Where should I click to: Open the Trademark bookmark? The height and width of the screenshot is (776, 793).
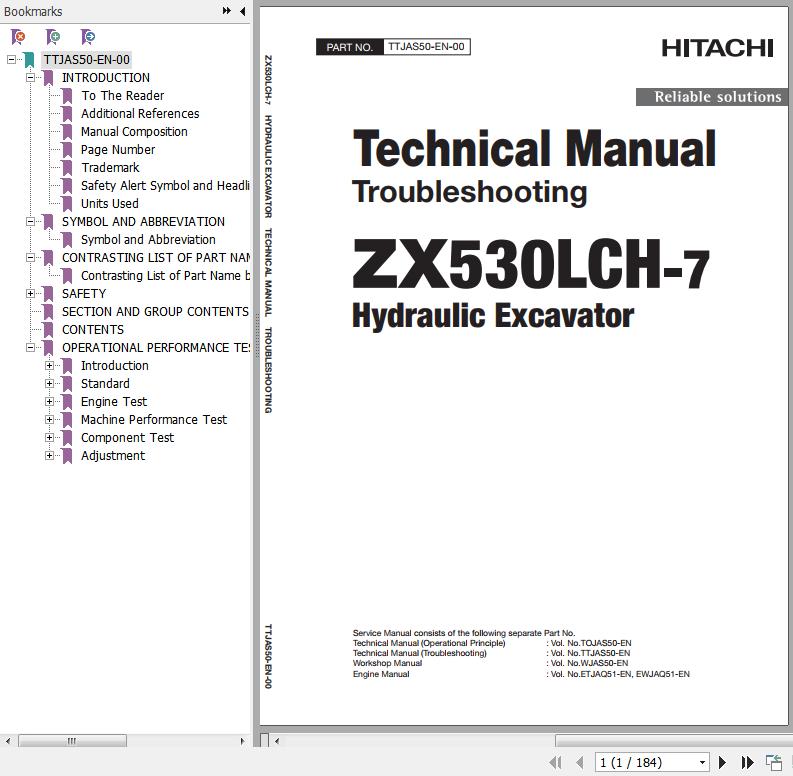110,167
